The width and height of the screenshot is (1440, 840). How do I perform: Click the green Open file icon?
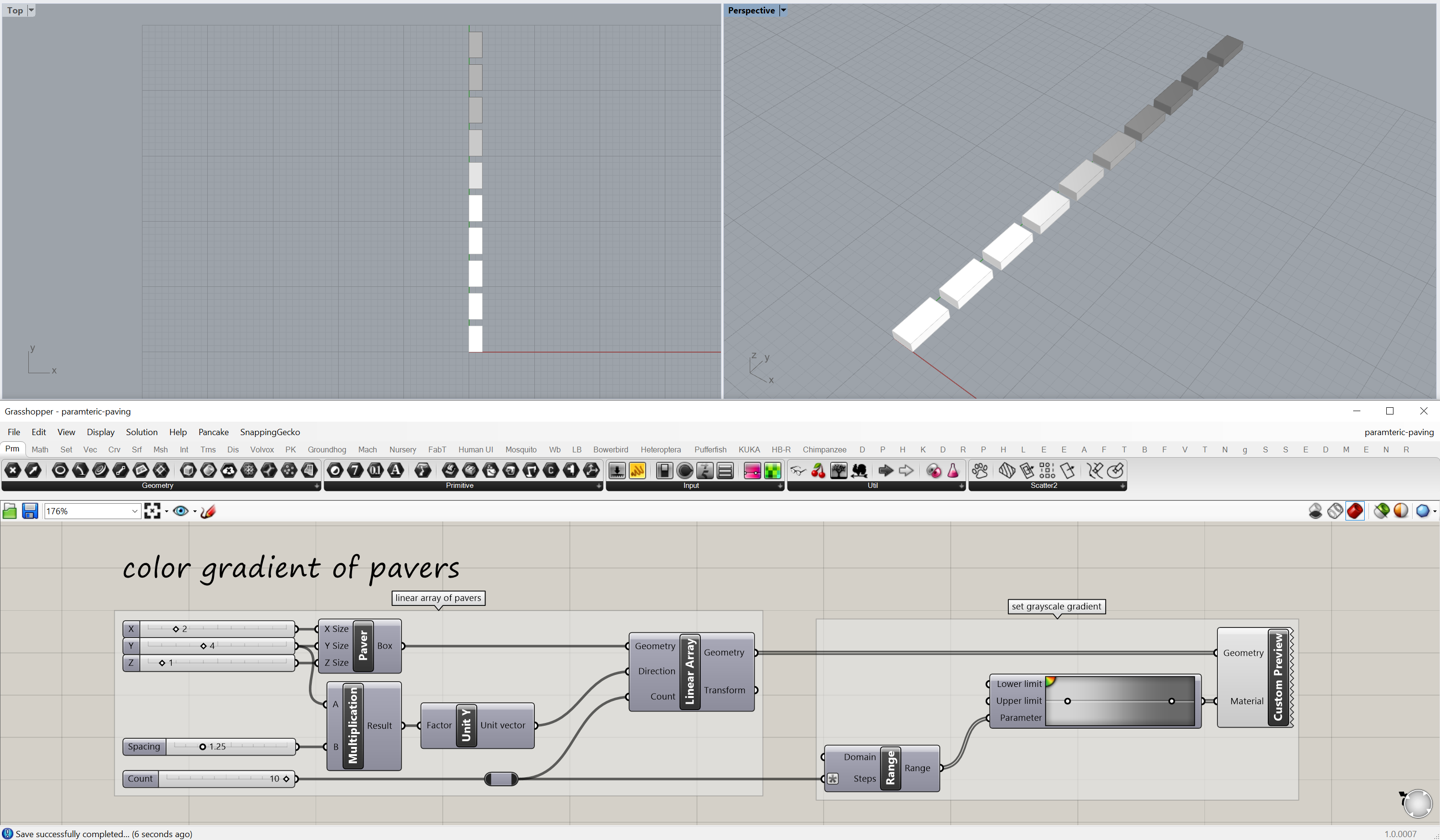(10, 511)
